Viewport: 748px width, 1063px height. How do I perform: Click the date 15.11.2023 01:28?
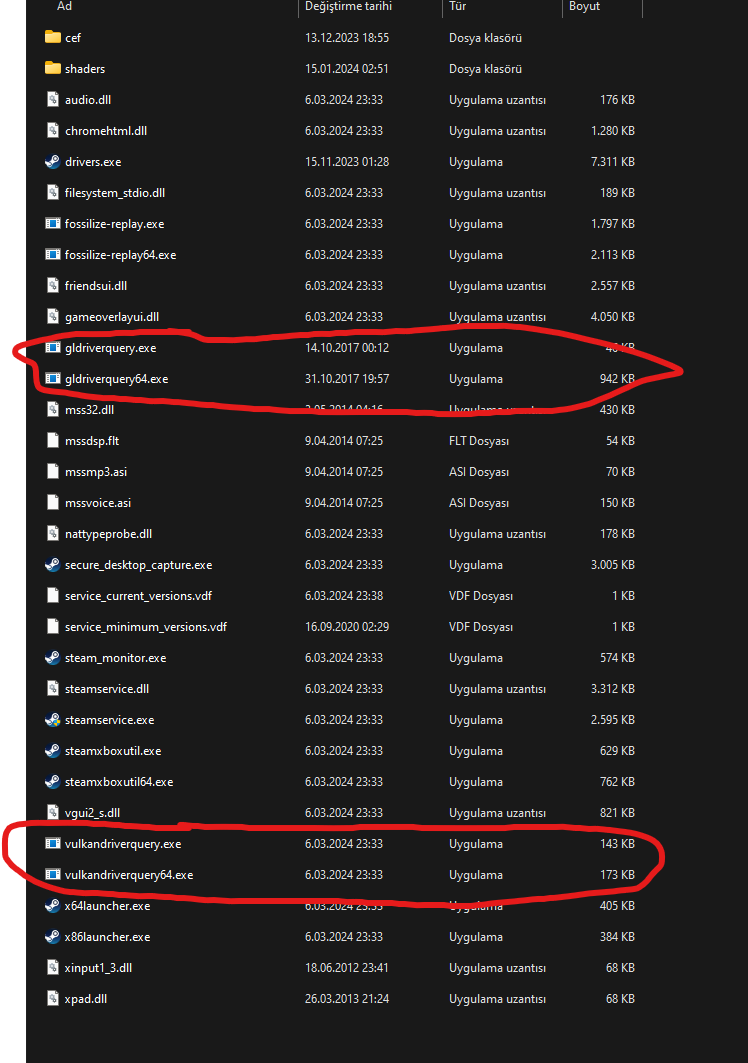tap(347, 162)
